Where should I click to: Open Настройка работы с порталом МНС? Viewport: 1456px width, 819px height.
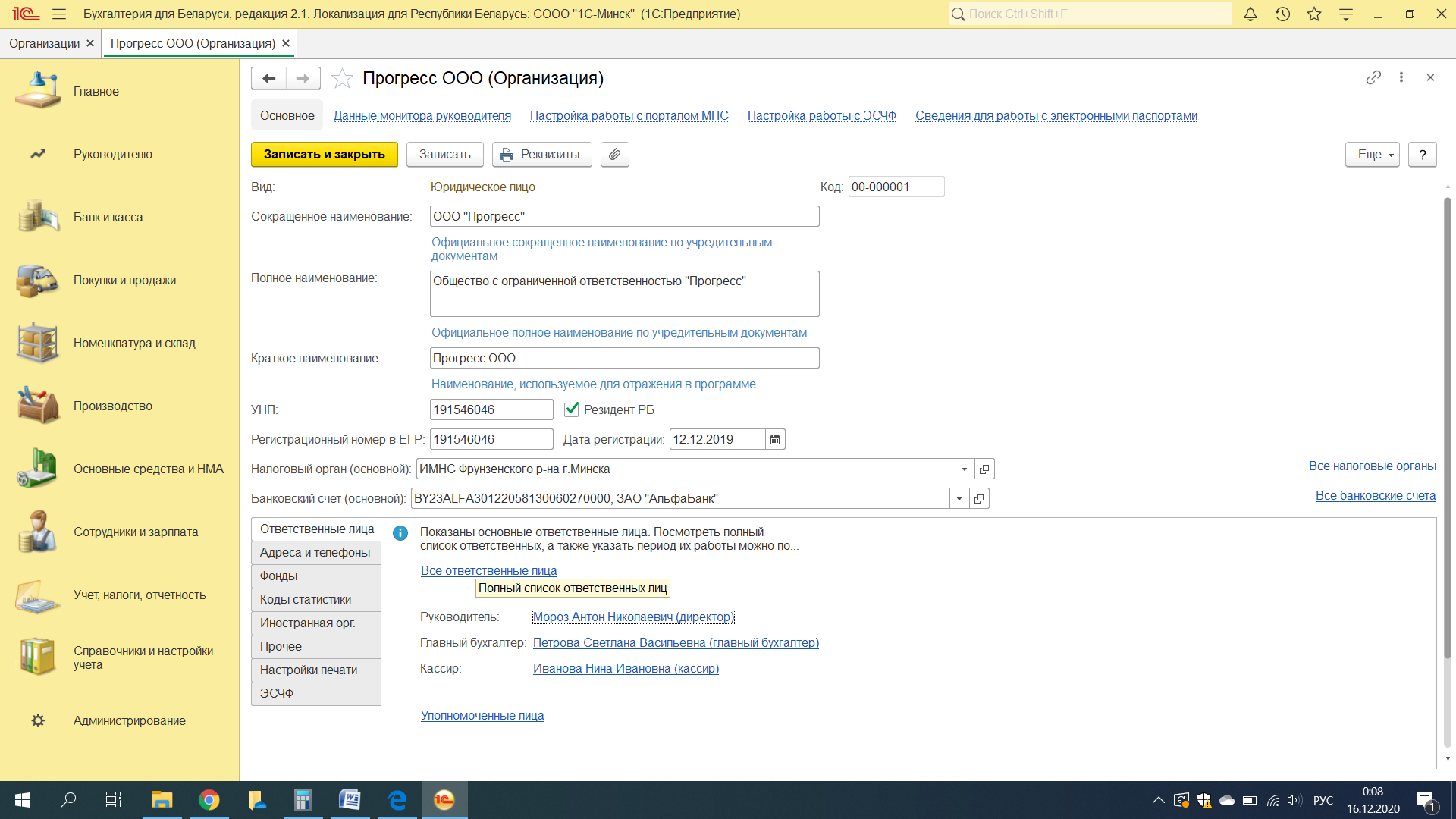click(629, 115)
